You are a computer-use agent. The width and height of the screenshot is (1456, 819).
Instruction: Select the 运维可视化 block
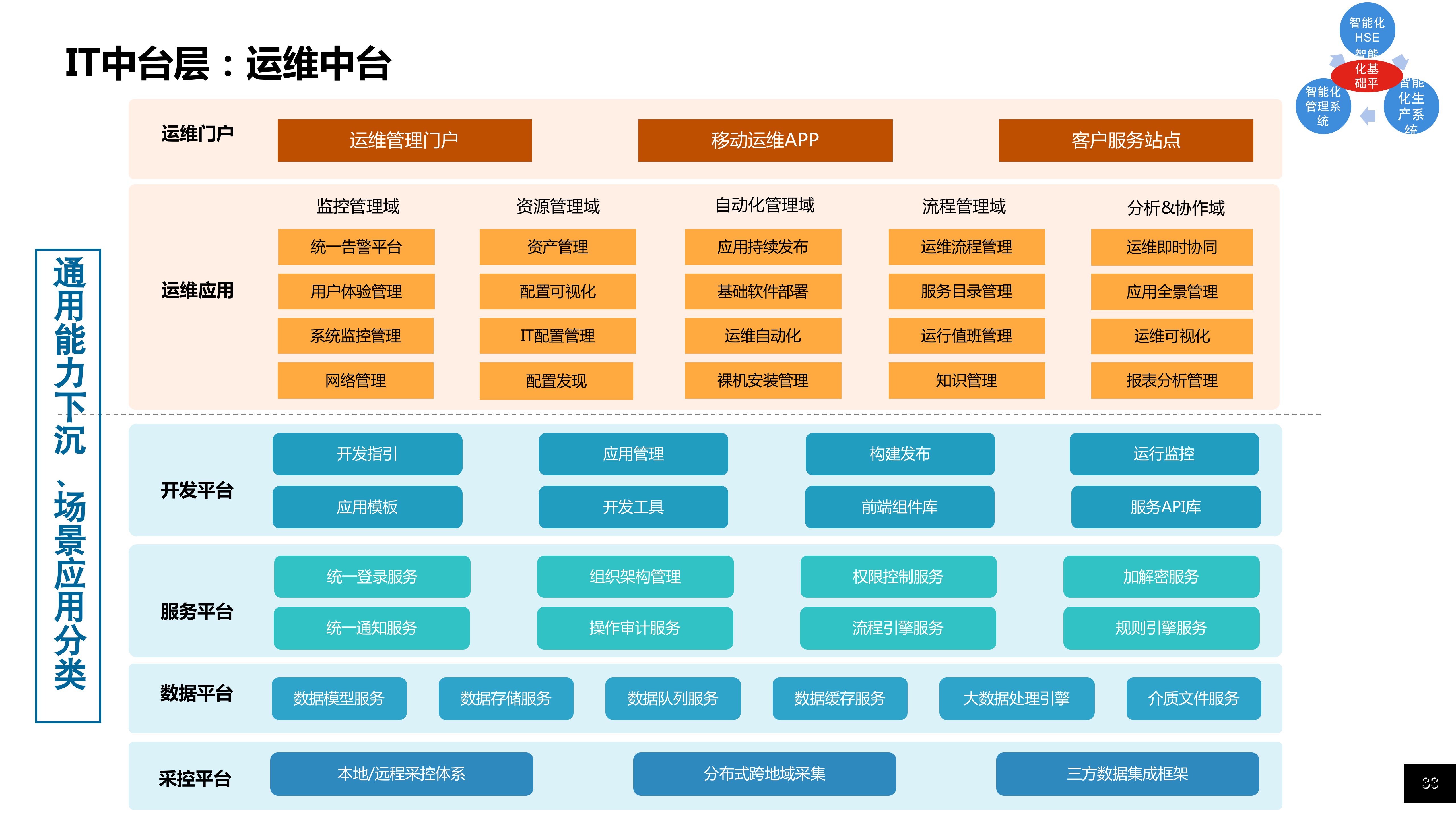click(1172, 337)
